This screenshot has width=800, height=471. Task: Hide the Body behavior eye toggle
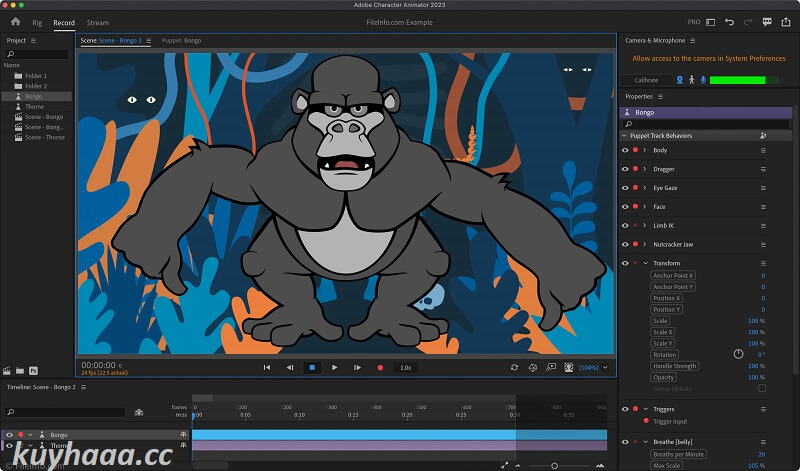[x=625, y=151]
